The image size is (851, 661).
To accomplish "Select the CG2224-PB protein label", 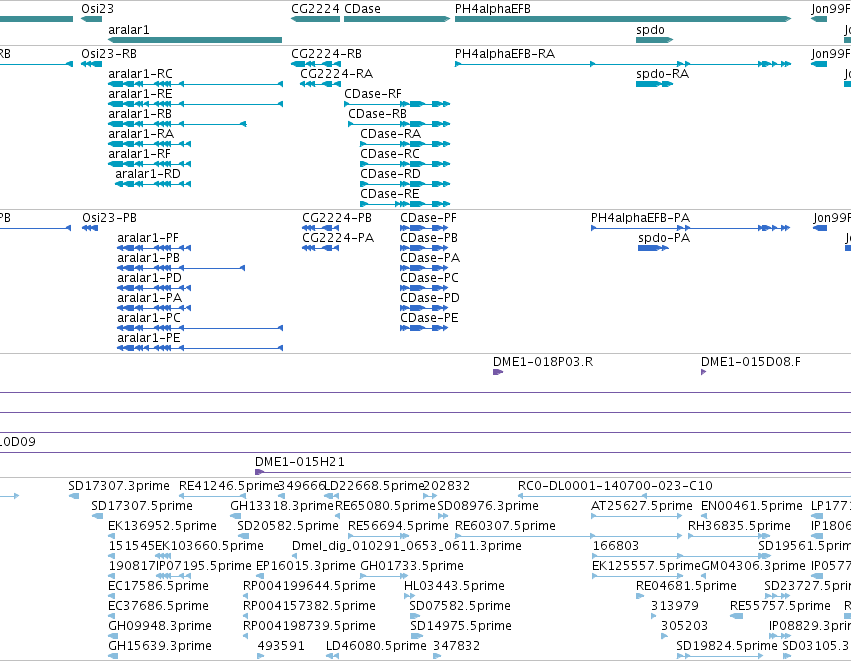I will click(336, 218).
